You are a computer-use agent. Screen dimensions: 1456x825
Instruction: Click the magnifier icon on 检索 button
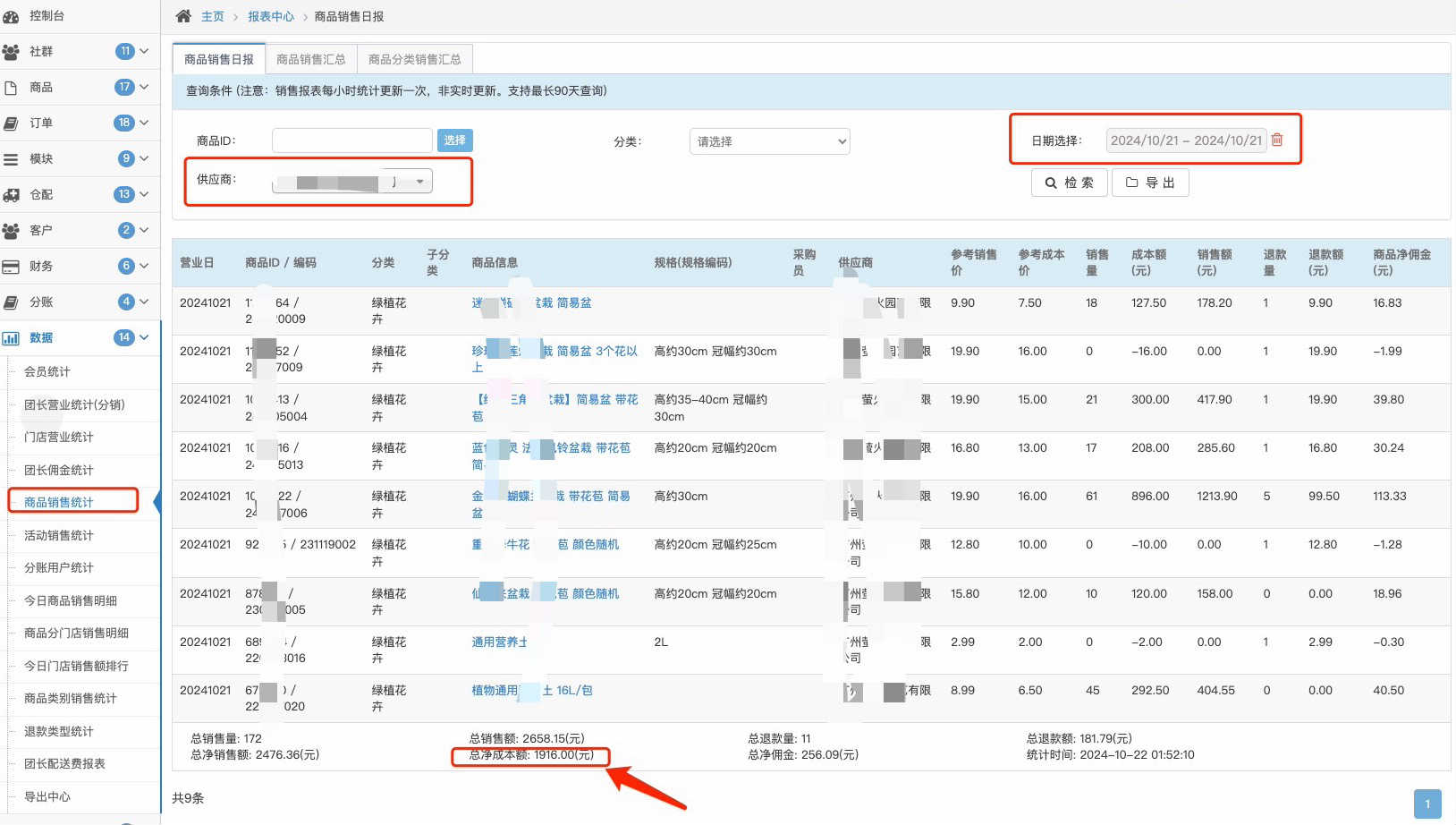[x=1051, y=183]
